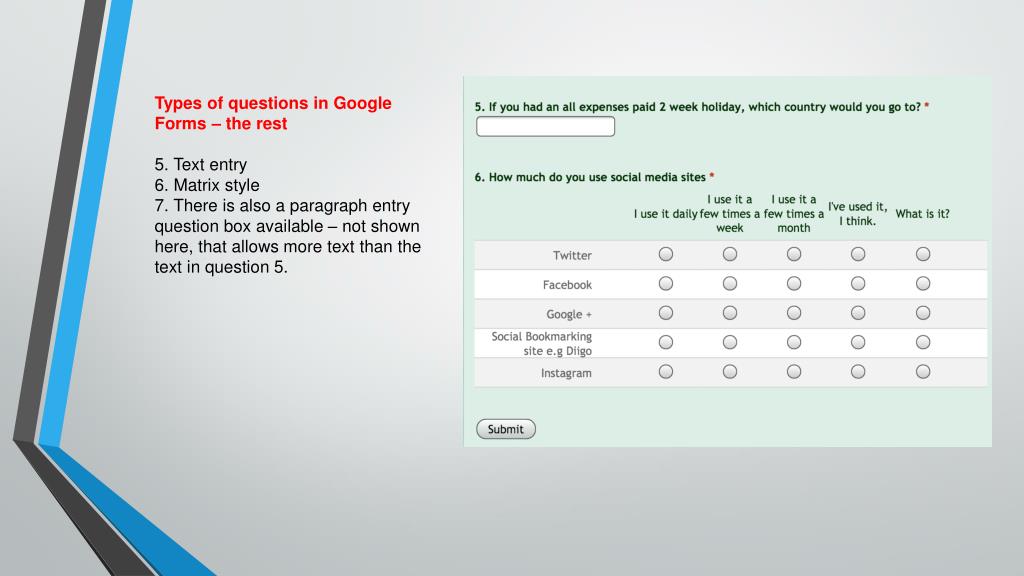Click the Submit button
The height and width of the screenshot is (576, 1024).
point(505,429)
